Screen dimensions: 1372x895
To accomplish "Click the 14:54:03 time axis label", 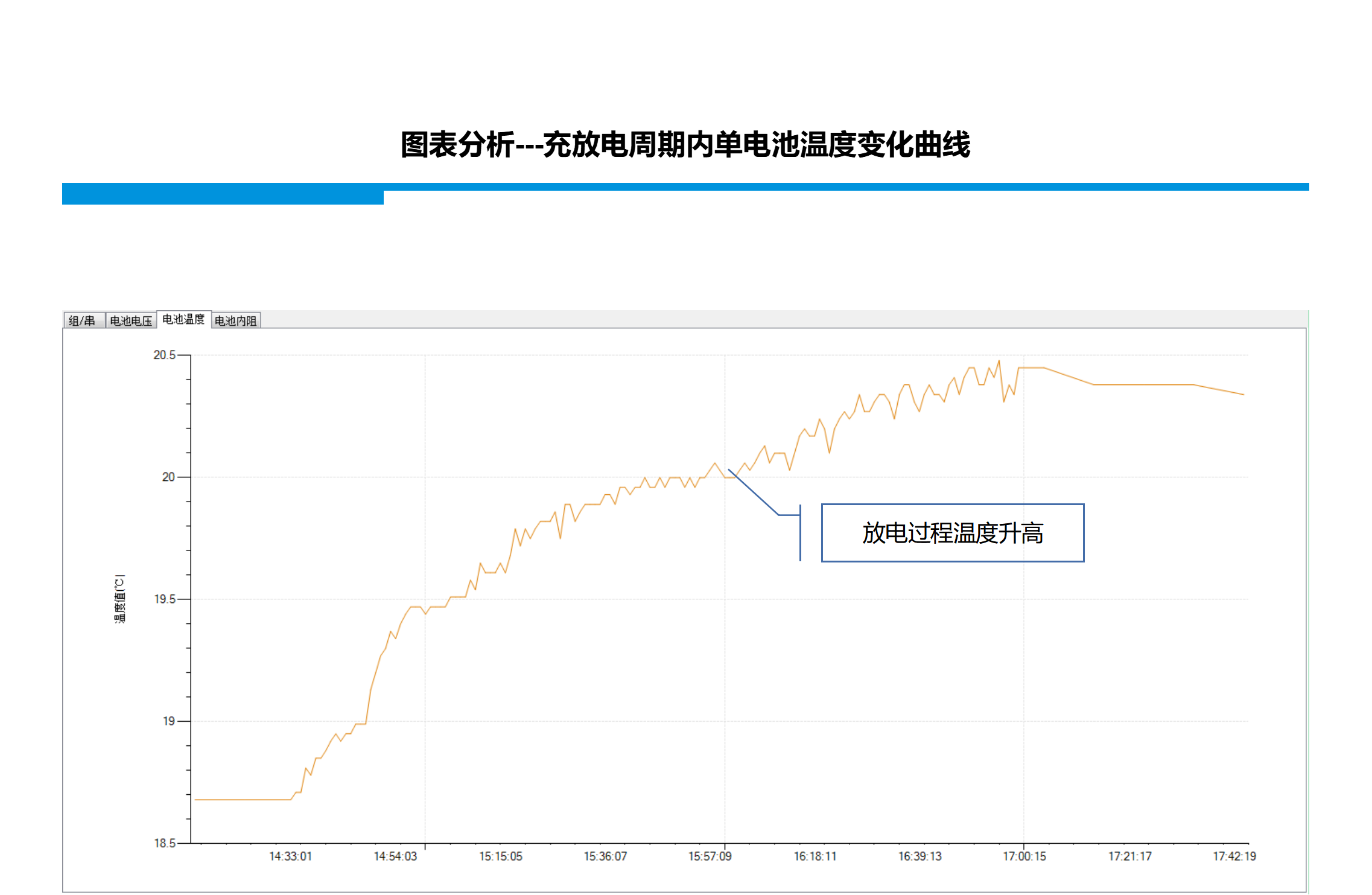I will point(395,856).
